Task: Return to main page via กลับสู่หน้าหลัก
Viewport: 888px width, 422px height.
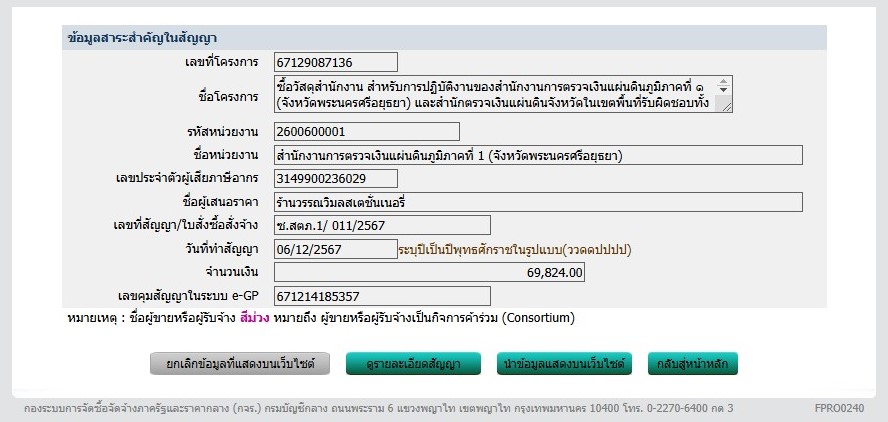Action: coord(693,364)
